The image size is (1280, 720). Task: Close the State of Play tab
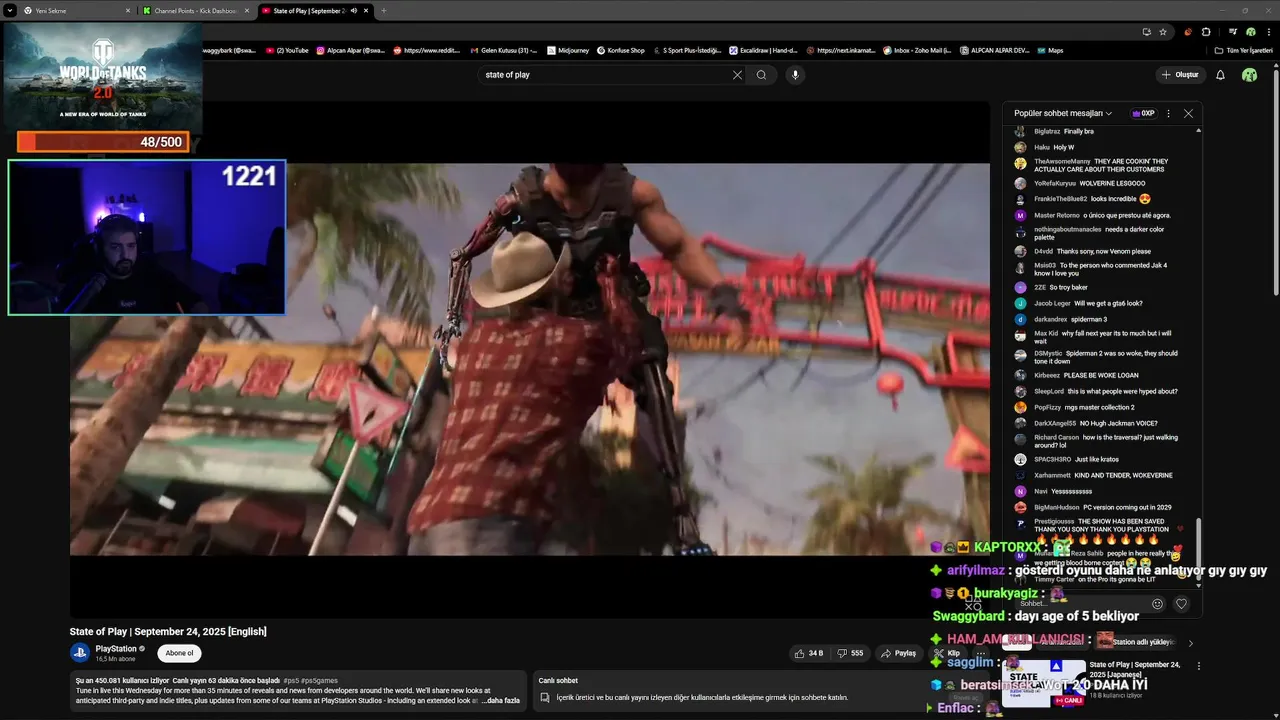pos(367,11)
